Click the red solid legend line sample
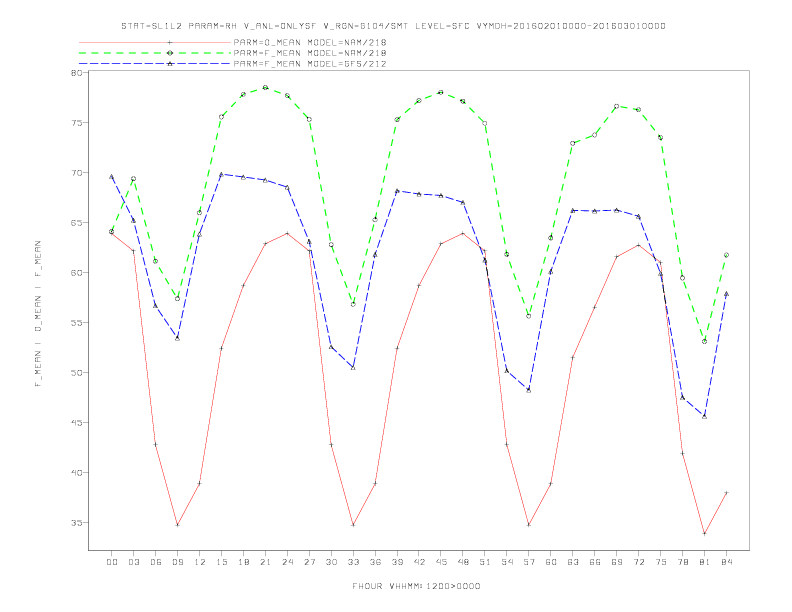Screen dimensions: 792x612 coord(155,42)
